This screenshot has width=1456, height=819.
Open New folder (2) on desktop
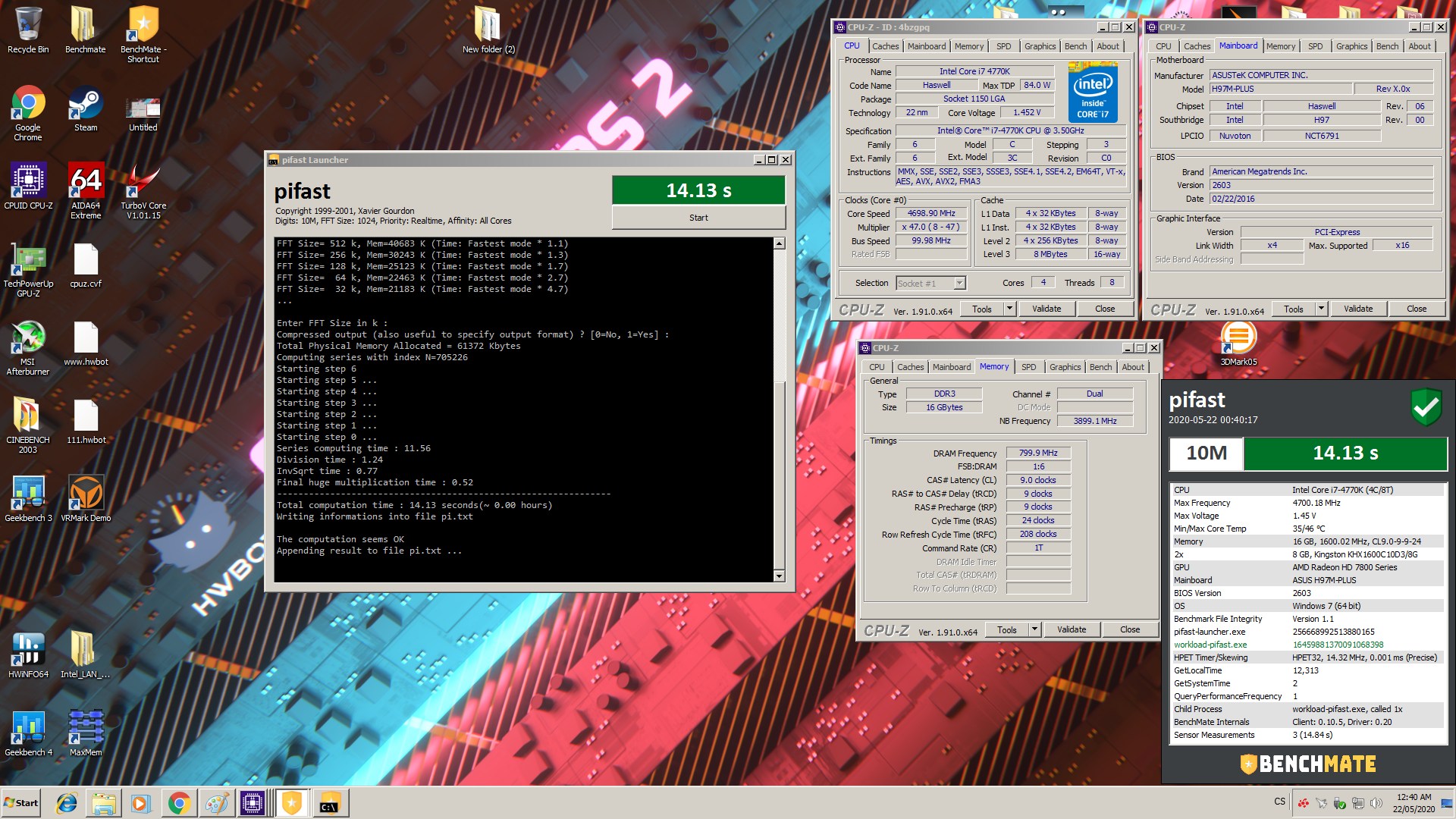click(x=488, y=30)
